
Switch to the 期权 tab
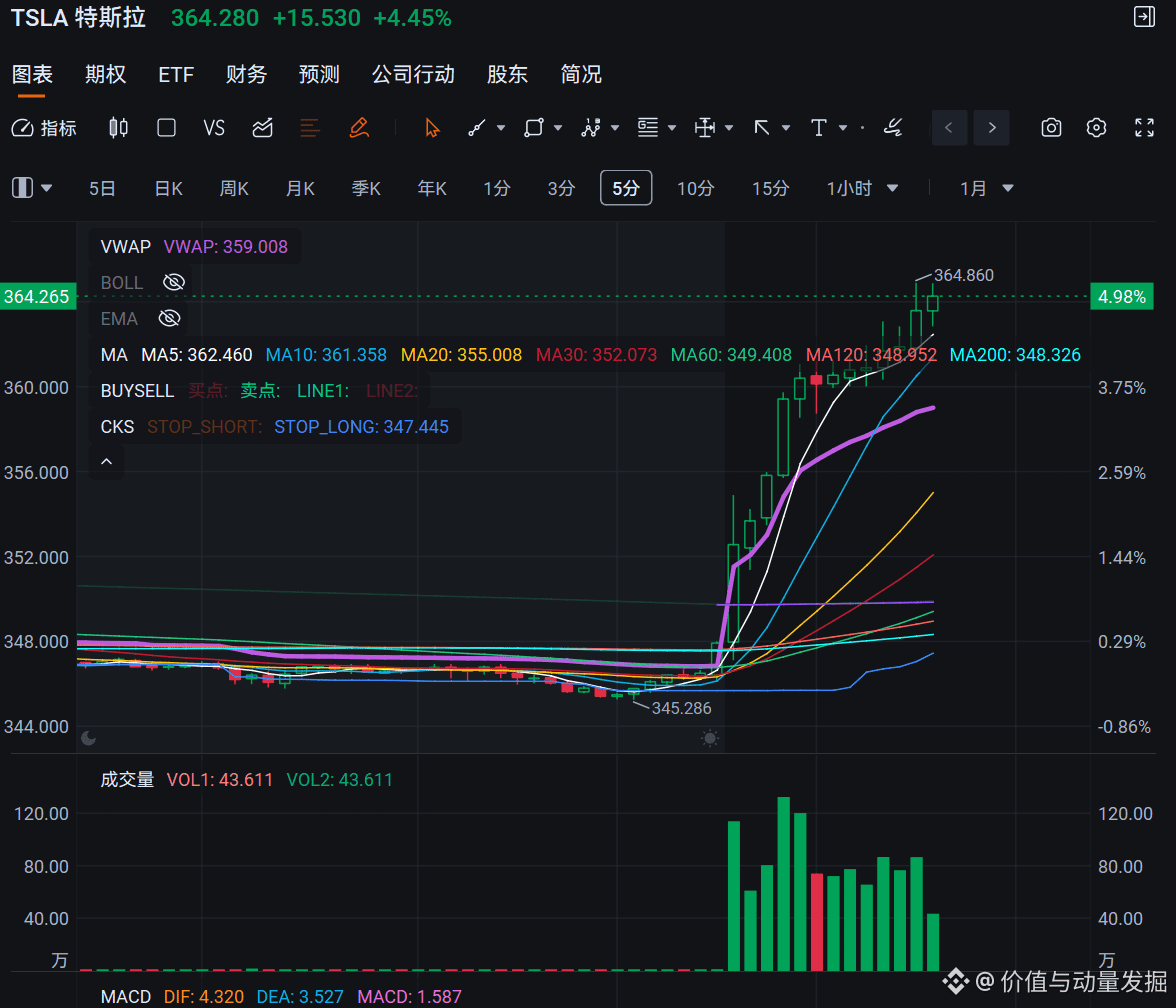(105, 74)
